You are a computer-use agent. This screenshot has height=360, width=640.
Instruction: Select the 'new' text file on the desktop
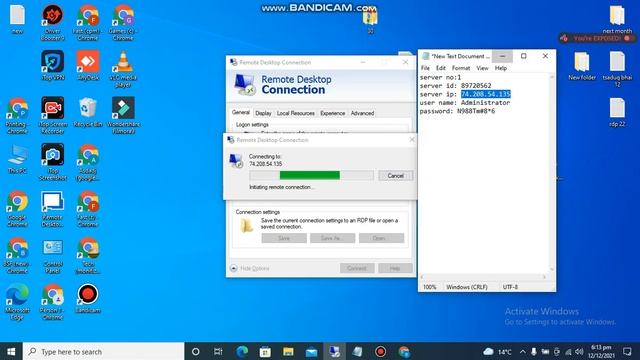click(x=17, y=19)
